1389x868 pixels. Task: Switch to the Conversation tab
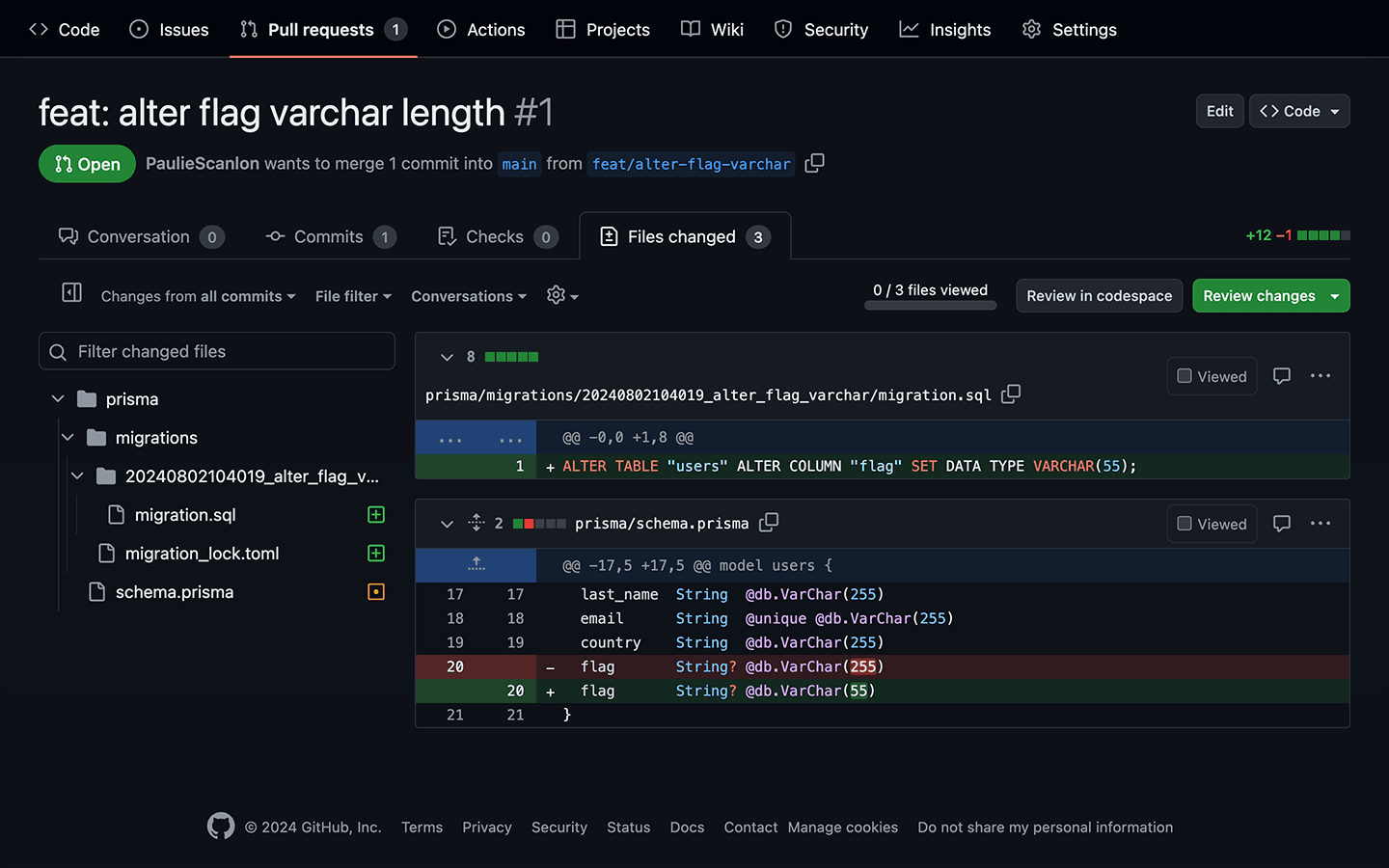click(x=141, y=236)
